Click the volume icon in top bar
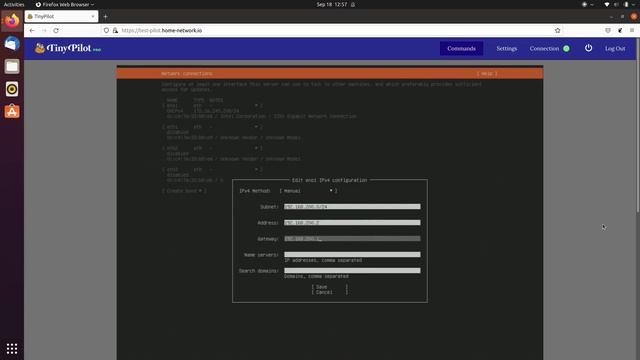Image resolution: width=640 pixels, height=360 pixels. pos(616,4)
